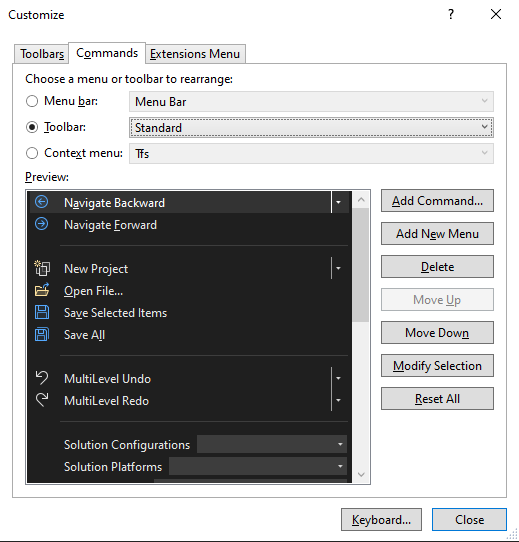This screenshot has width=519, height=542.
Task: Click the Navigate Backward arrow icon
Action: click(x=41, y=202)
